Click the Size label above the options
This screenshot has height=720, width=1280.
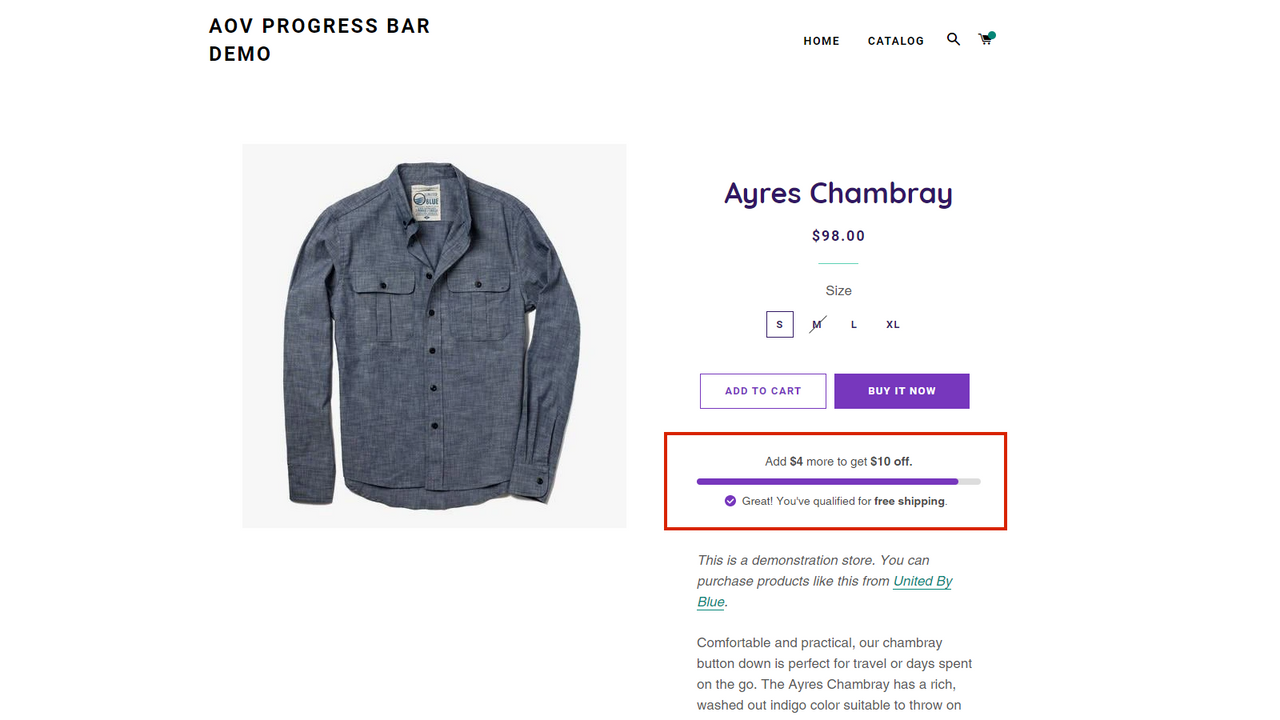(838, 291)
